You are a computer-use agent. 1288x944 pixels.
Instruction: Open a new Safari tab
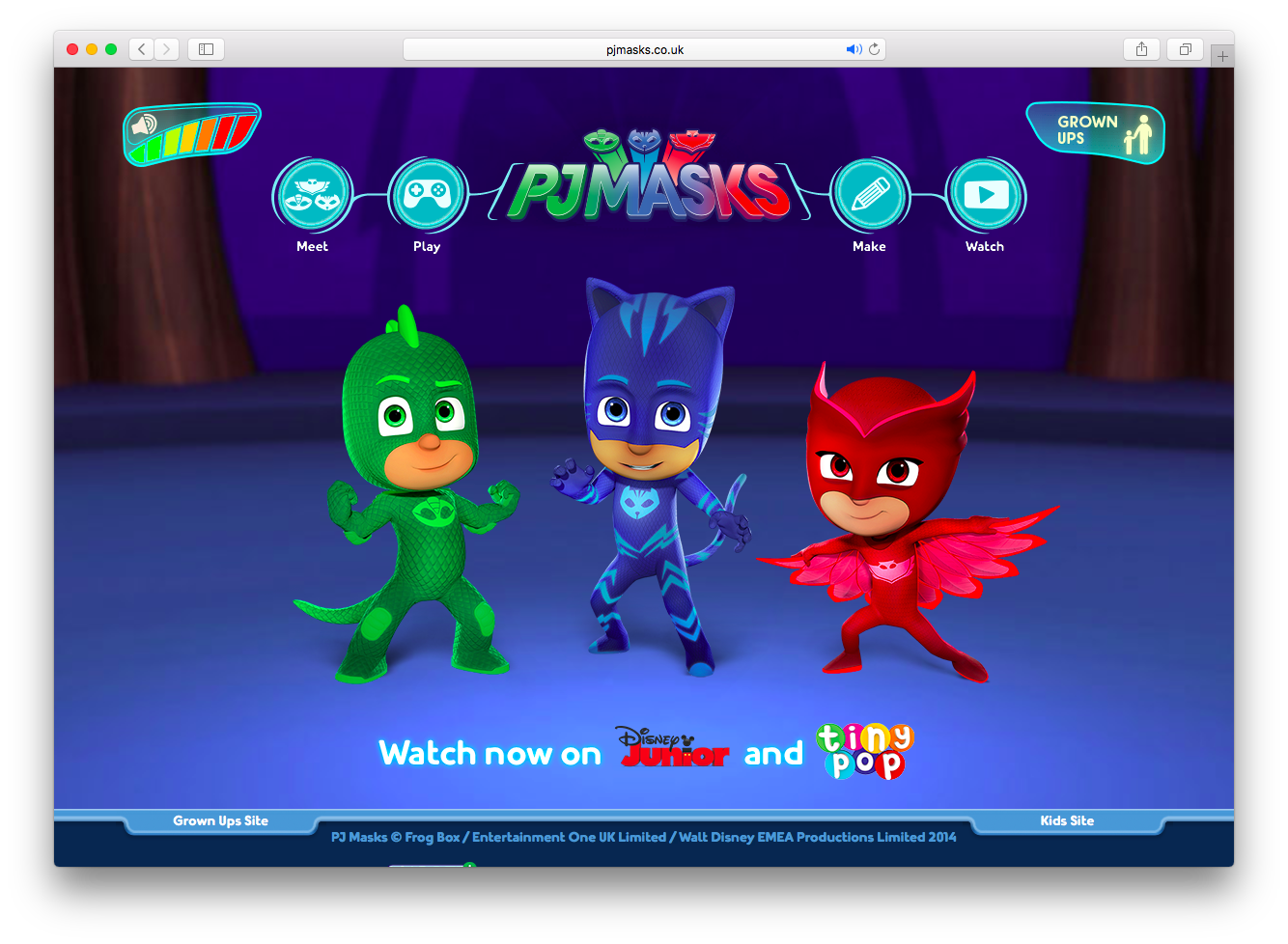coord(1222,57)
